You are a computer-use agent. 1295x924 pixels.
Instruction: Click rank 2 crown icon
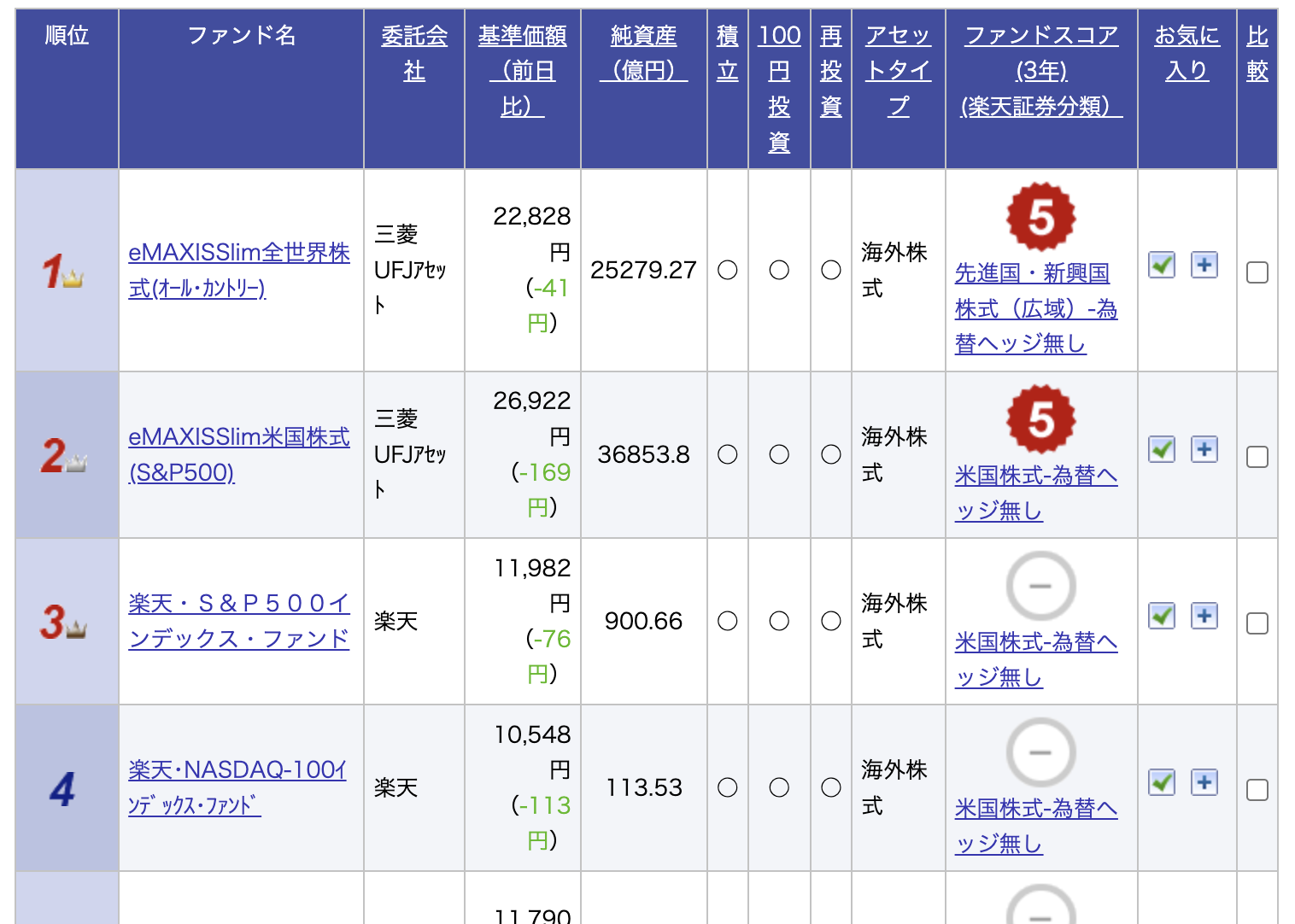pyautogui.click(x=64, y=456)
